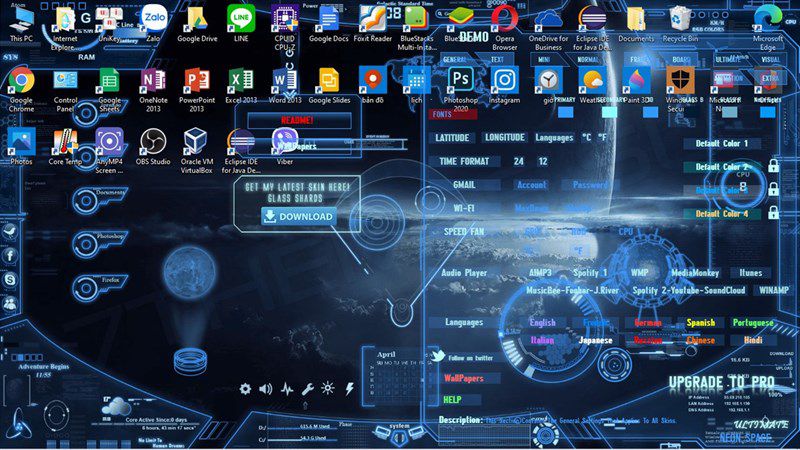
Task: Click the DOWNLOAD button for Glass Shards
Action: tap(299, 216)
